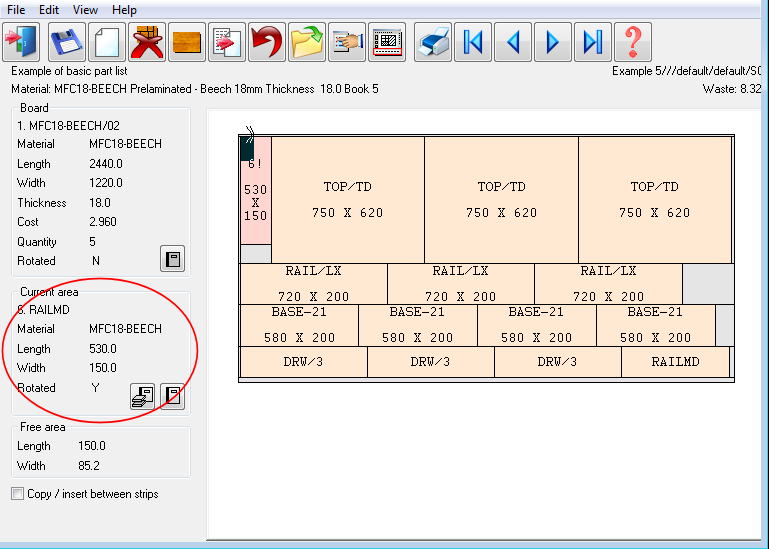Click the Free area Length value 150.0
This screenshot has height=549, width=769.
92,446
